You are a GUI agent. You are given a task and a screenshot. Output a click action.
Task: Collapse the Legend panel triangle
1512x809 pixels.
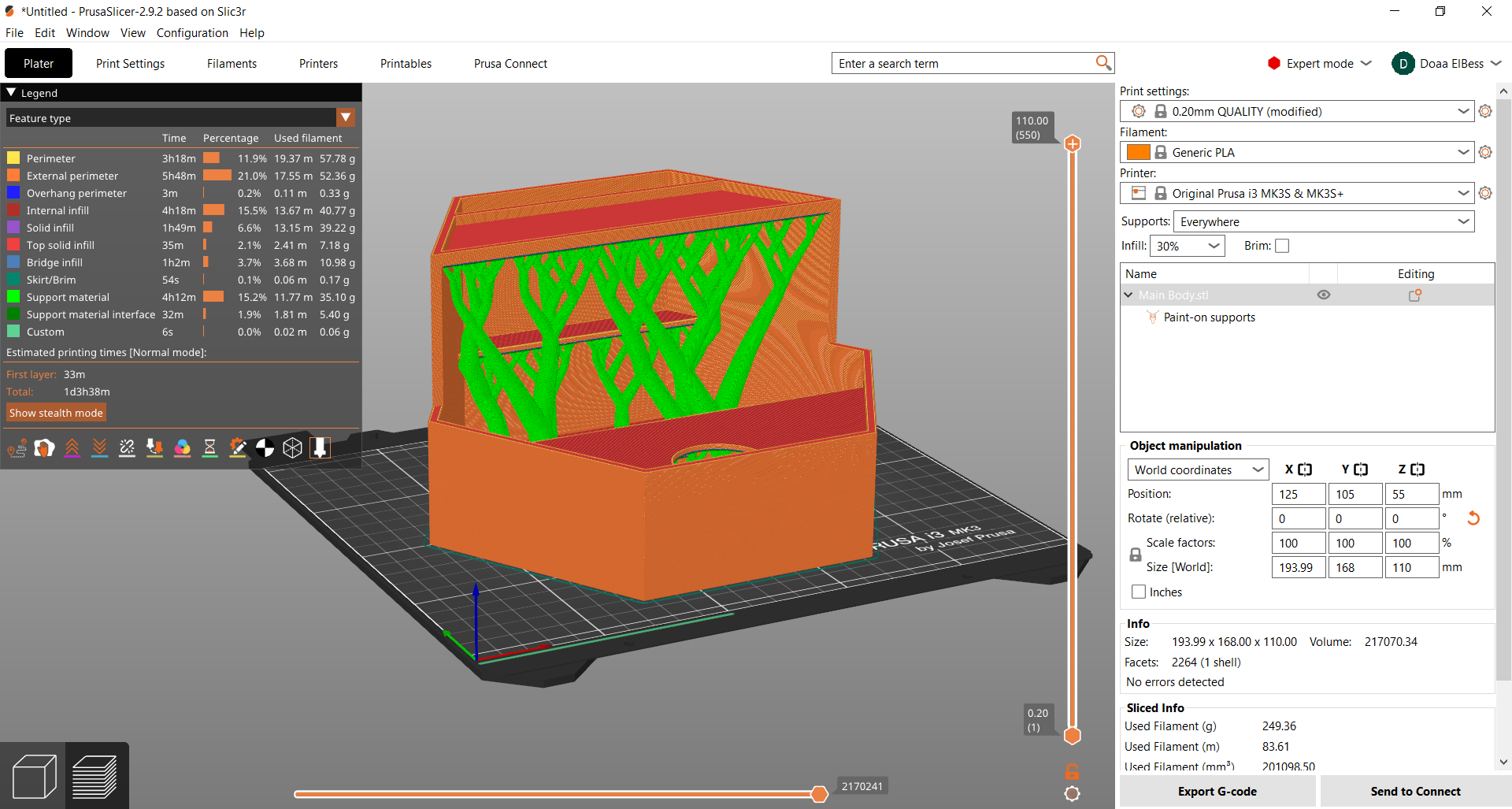(11, 92)
